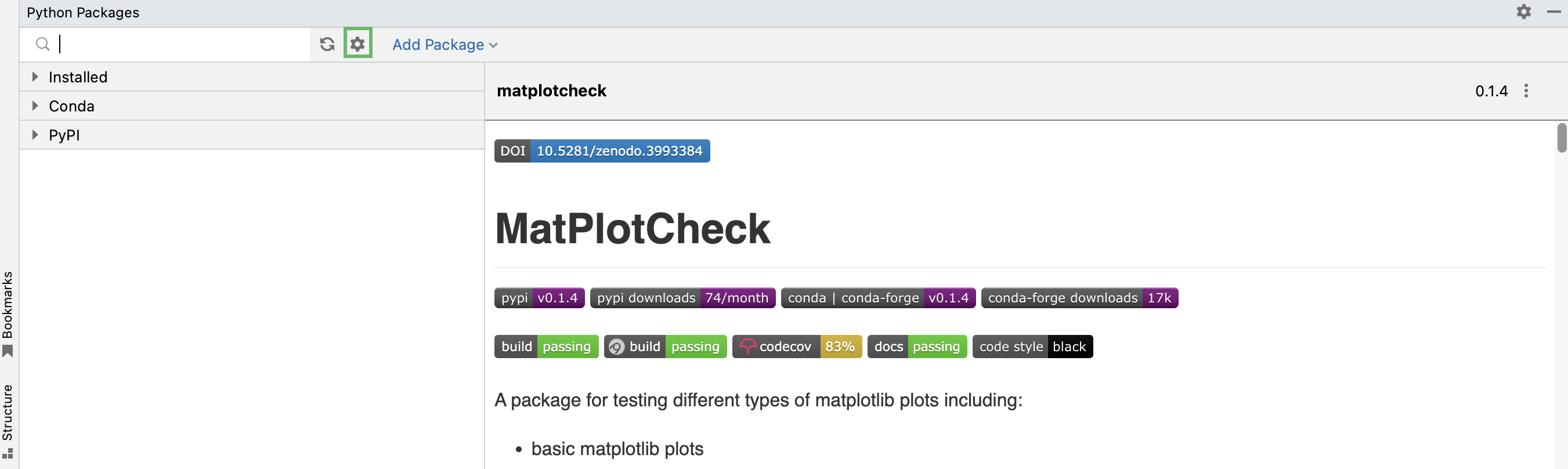The width and height of the screenshot is (1568, 469).
Task: Click the codecov 83% badge
Action: pyautogui.click(x=796, y=347)
